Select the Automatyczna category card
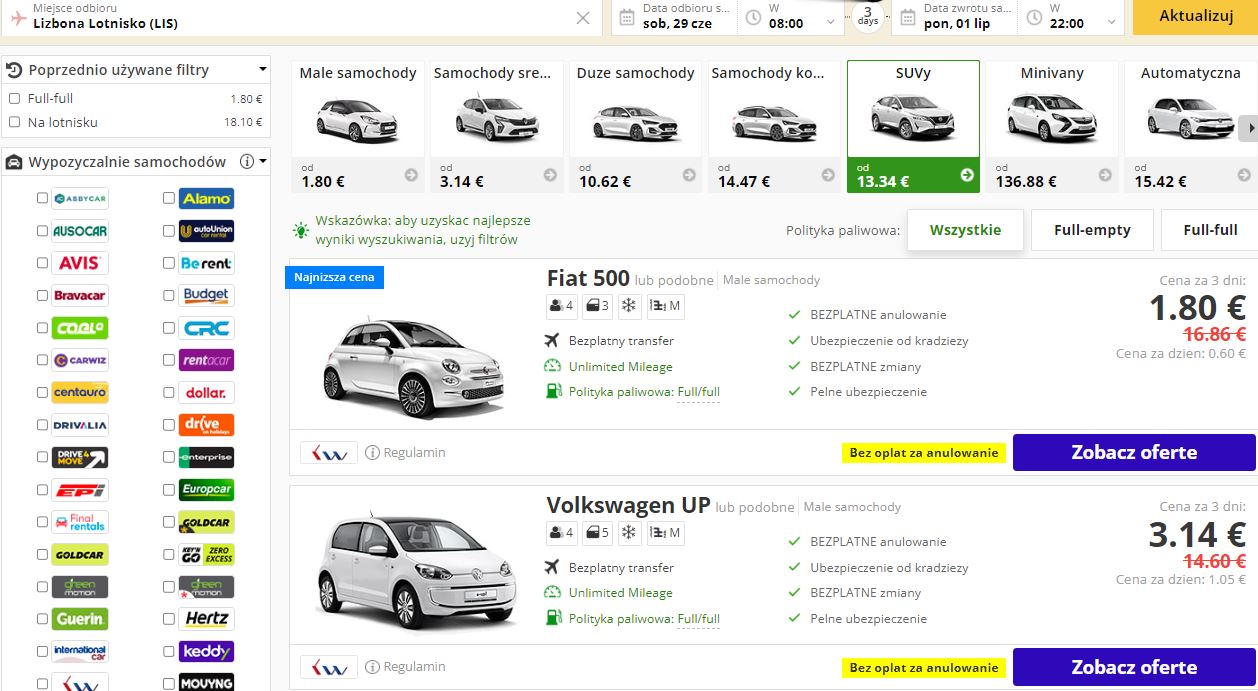 1190,126
